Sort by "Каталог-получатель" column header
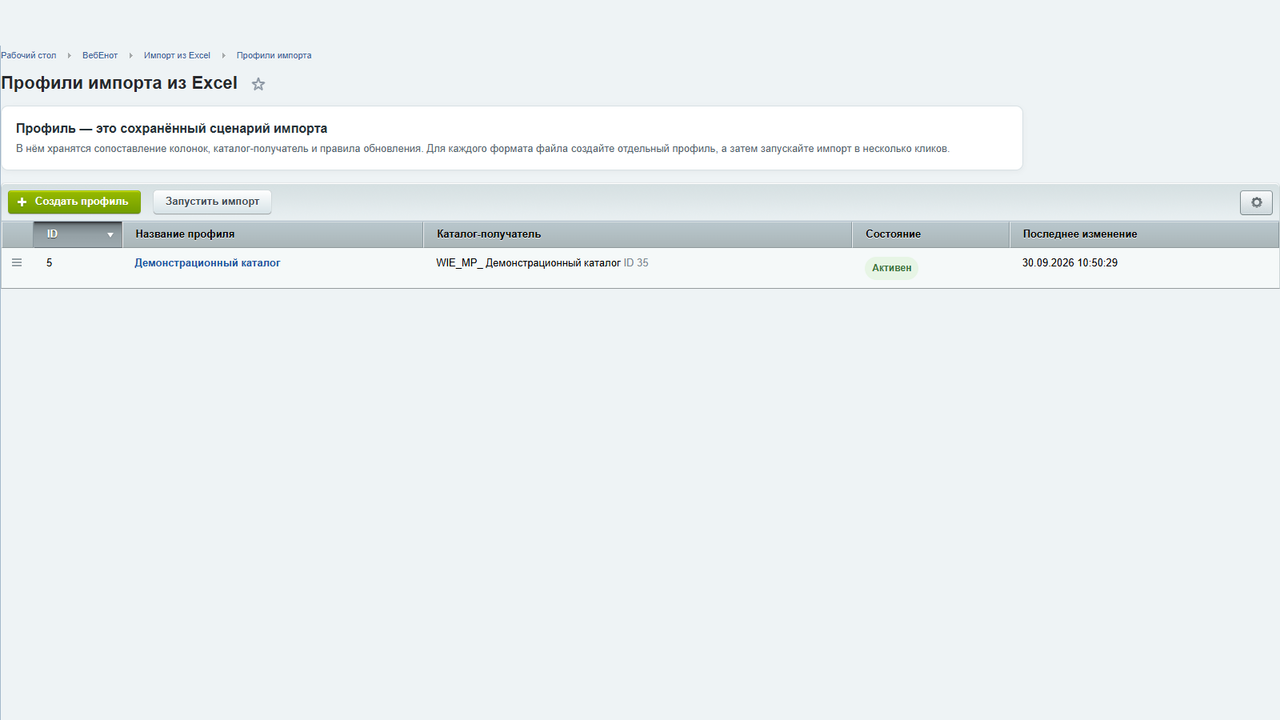Image resolution: width=1280 pixels, height=720 pixels. click(638, 234)
